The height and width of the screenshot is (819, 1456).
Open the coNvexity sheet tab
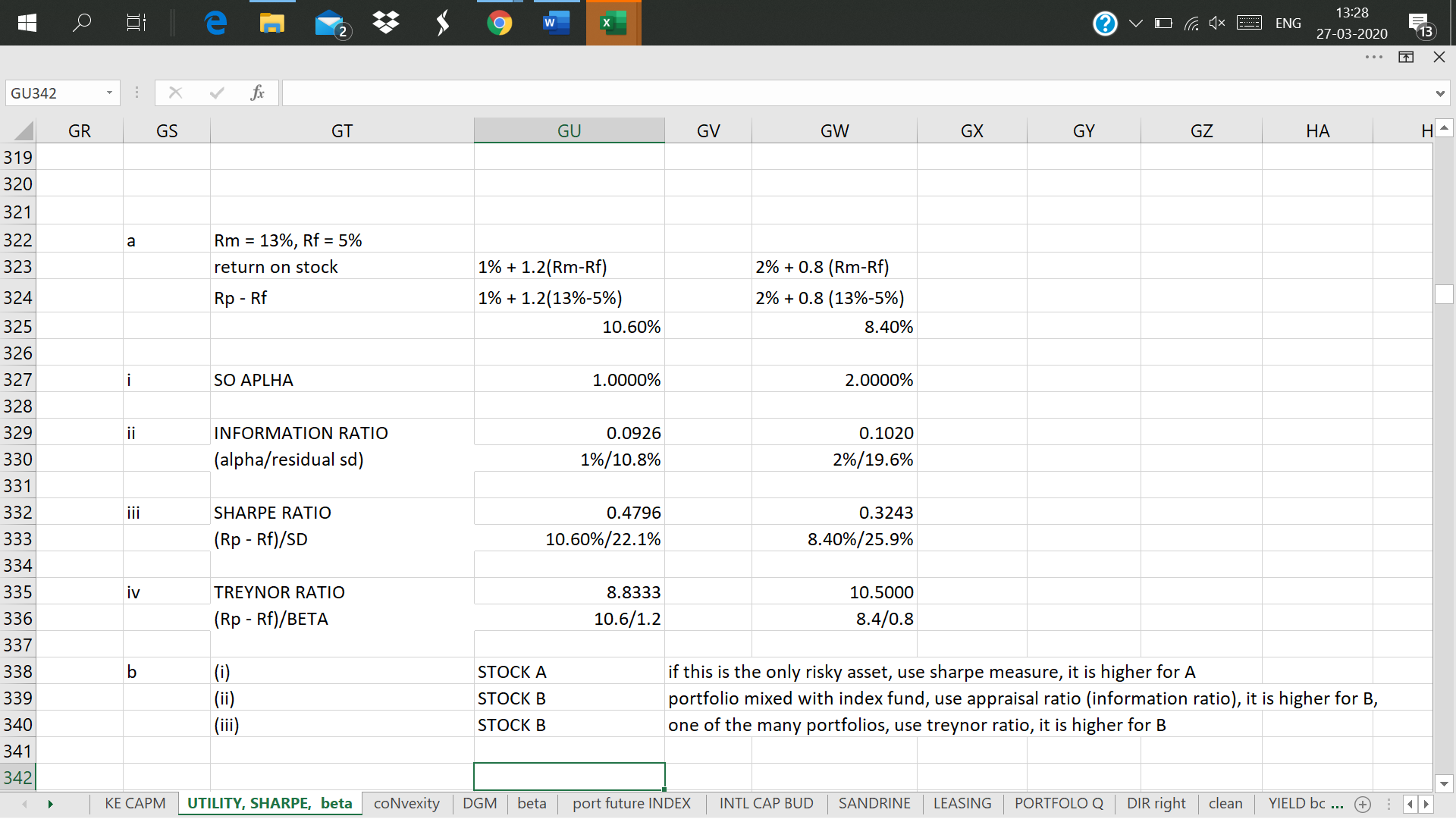tap(406, 803)
